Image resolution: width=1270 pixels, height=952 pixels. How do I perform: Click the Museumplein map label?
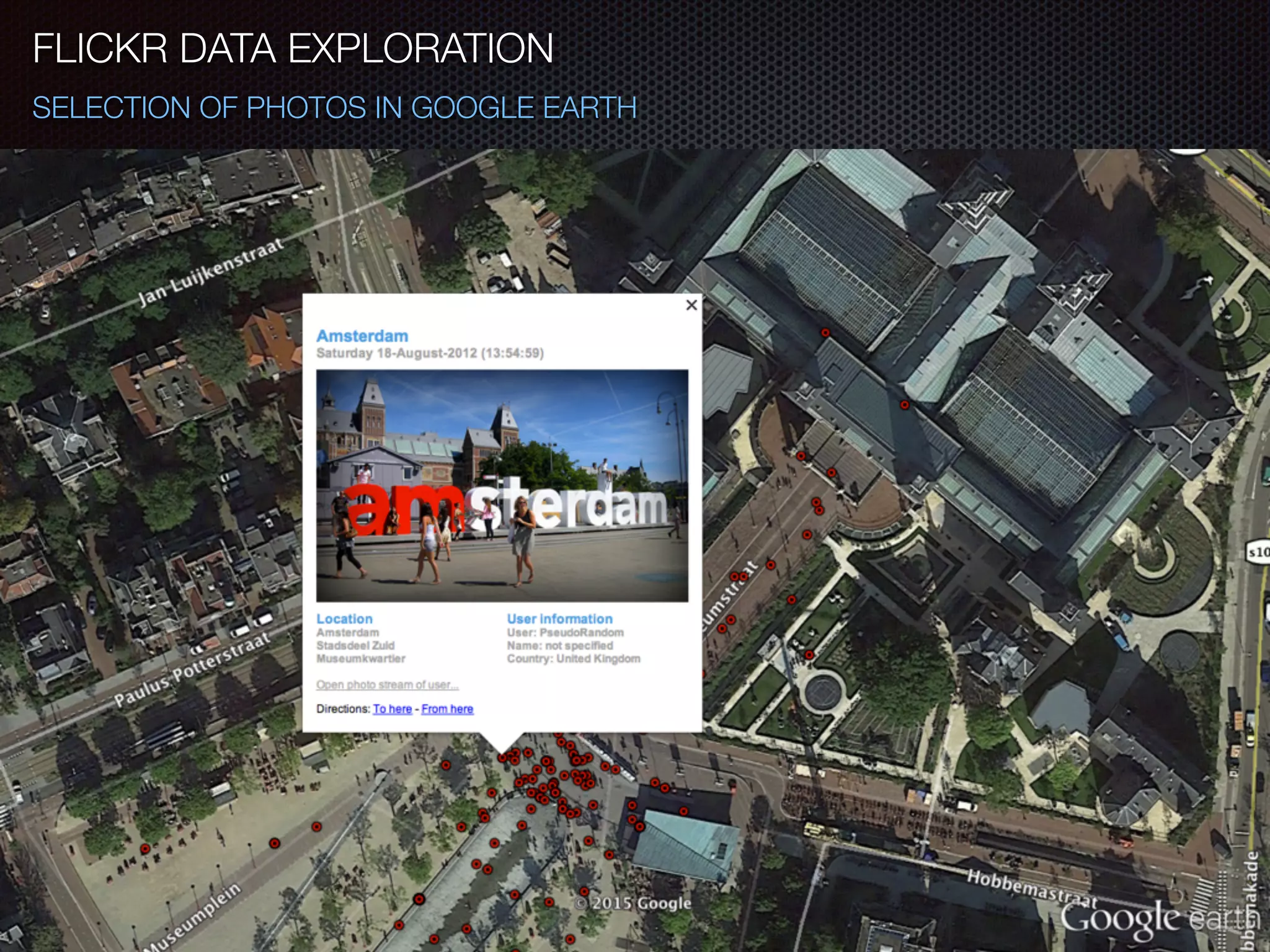tap(193, 919)
